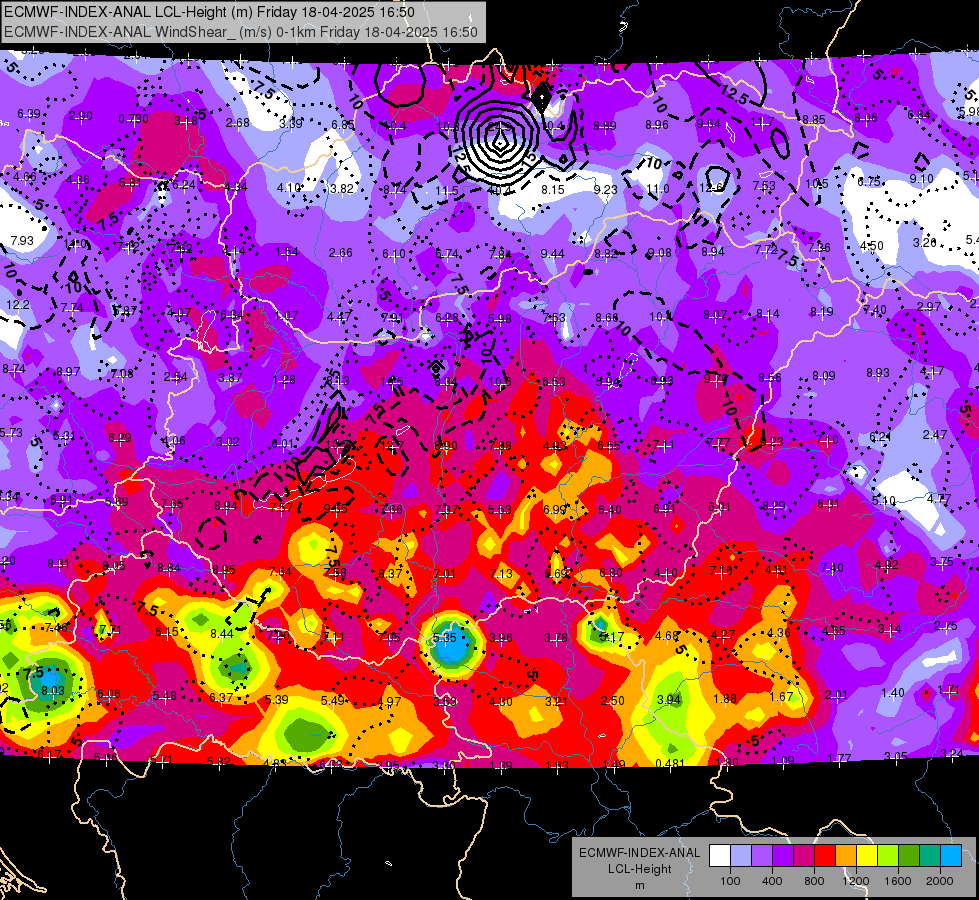Click the 800 legend scale label
Viewport: 979px width, 900px height.
[814, 881]
